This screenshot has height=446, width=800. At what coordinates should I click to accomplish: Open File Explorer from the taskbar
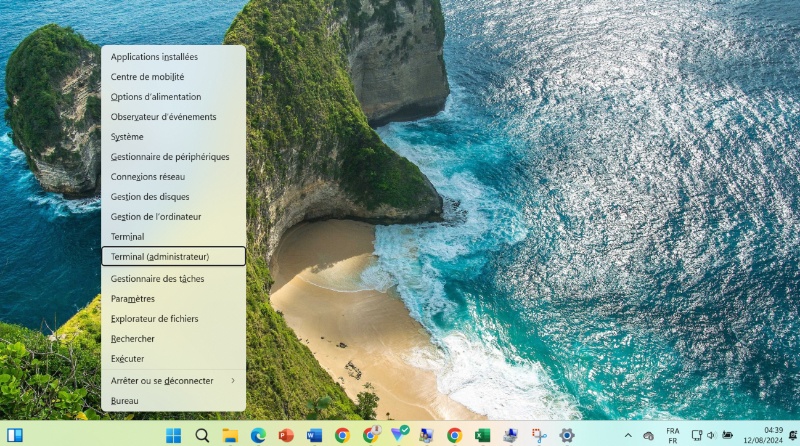[x=230, y=435]
